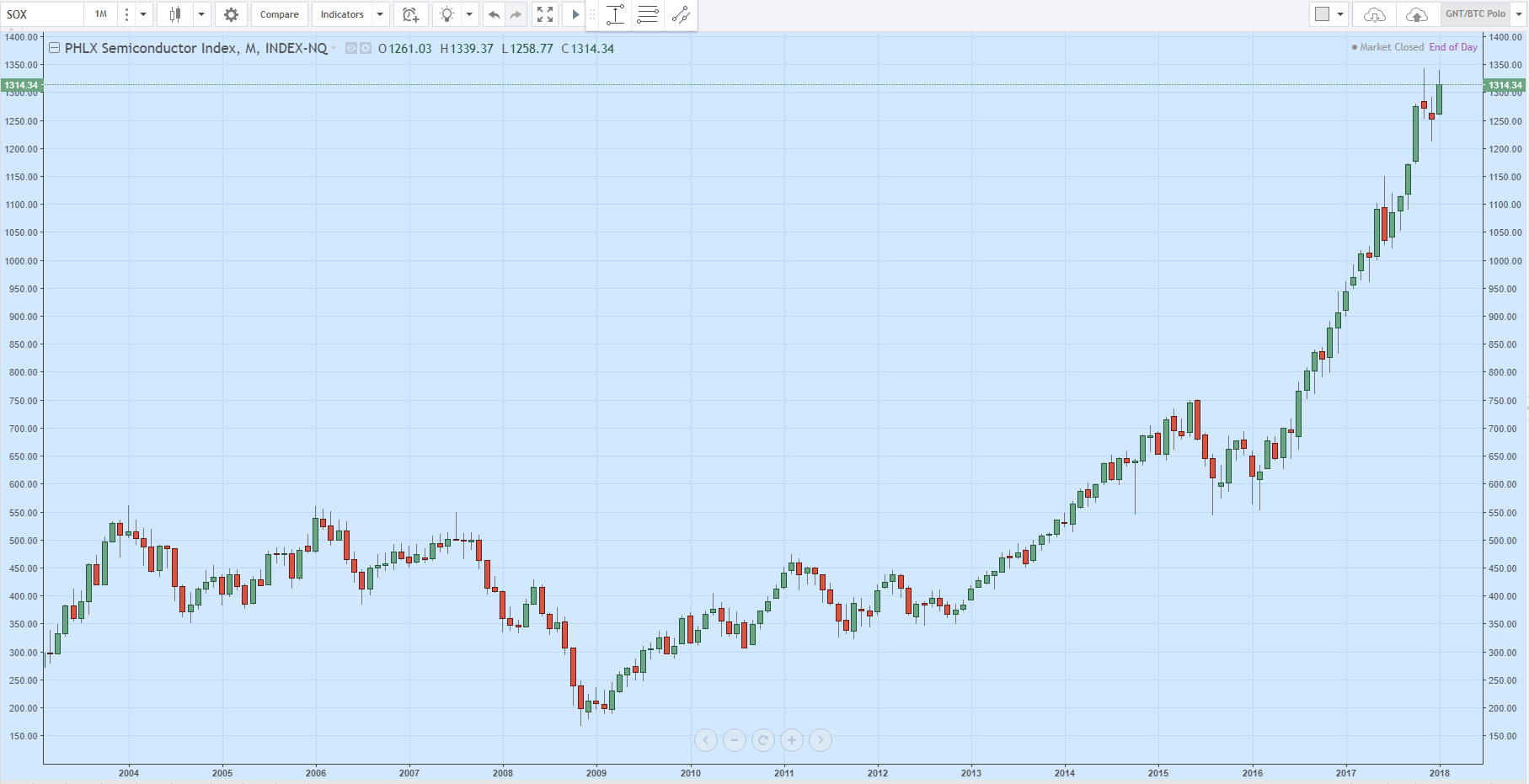
Task: Start bar replay using the play arrow
Action: [575, 14]
